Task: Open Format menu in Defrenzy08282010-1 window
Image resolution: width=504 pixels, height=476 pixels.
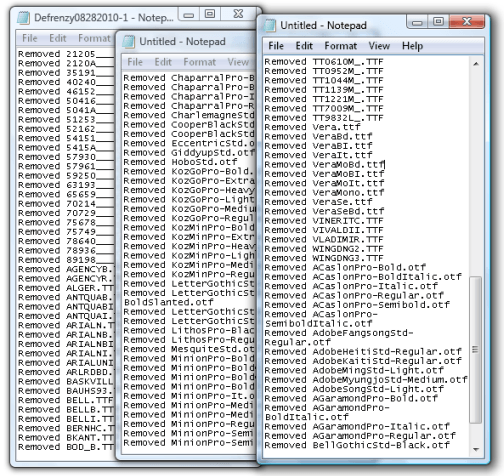Action: pyautogui.click(x=94, y=38)
